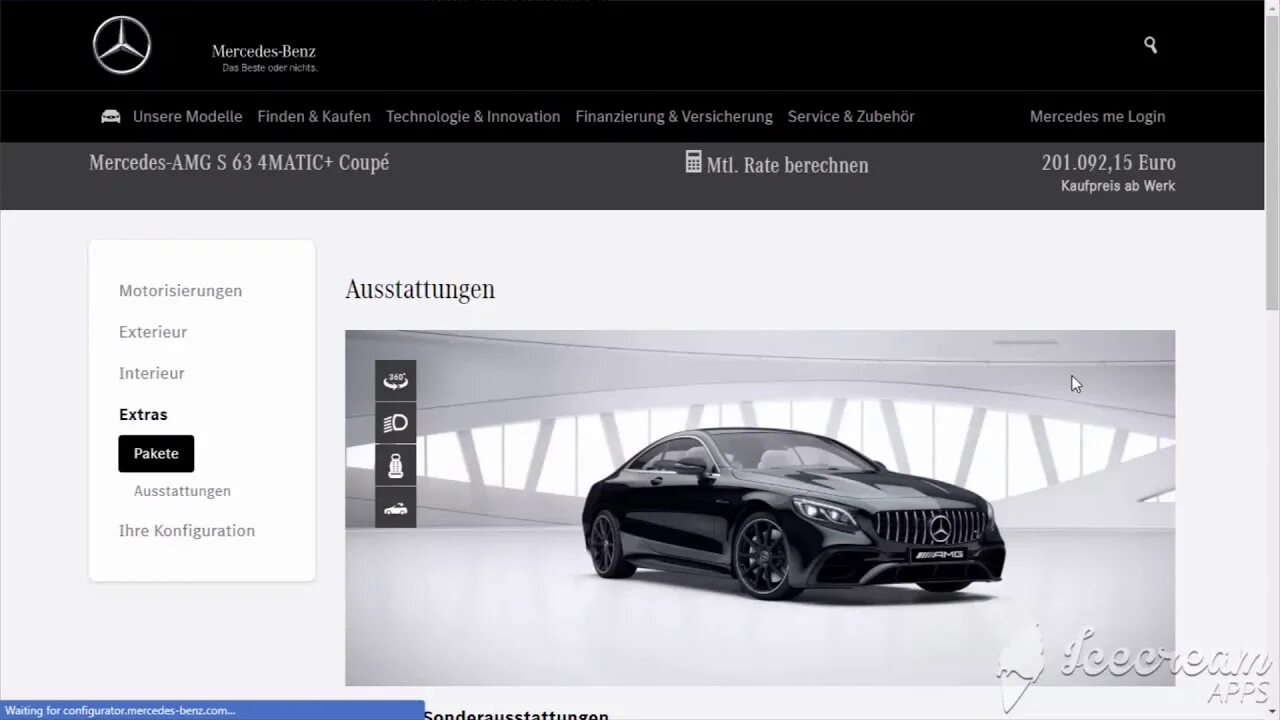
Task: Click the car icon beside Unsere Modelle
Action: [x=111, y=116]
